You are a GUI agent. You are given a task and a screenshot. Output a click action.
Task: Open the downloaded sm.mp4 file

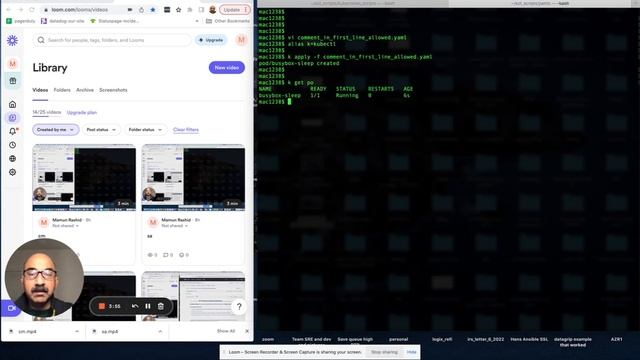(27, 331)
